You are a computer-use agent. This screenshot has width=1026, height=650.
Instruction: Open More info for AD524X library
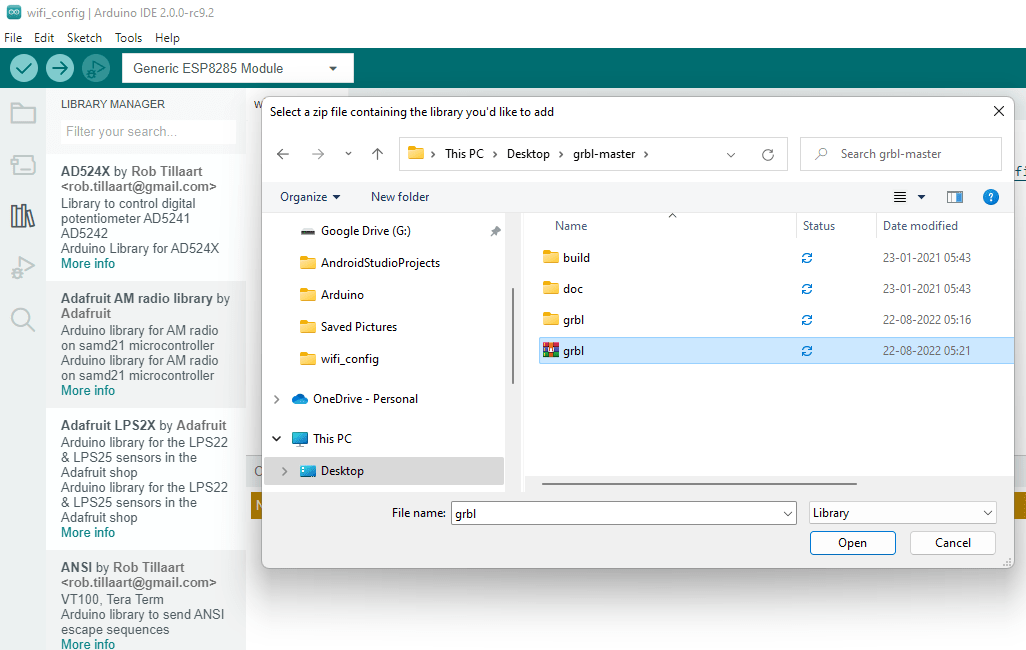tap(88, 264)
